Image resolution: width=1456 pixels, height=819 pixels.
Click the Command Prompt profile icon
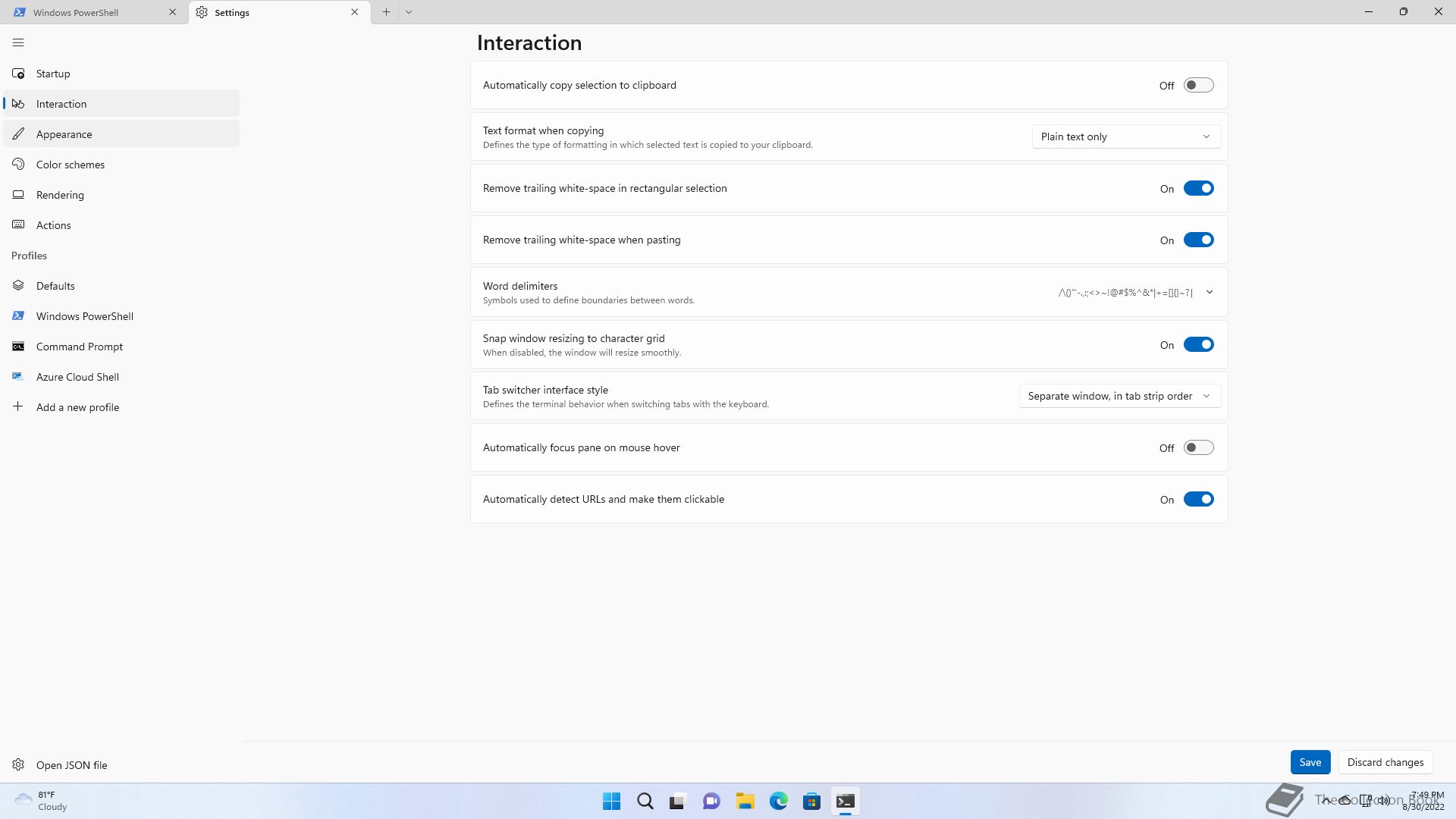coord(18,347)
